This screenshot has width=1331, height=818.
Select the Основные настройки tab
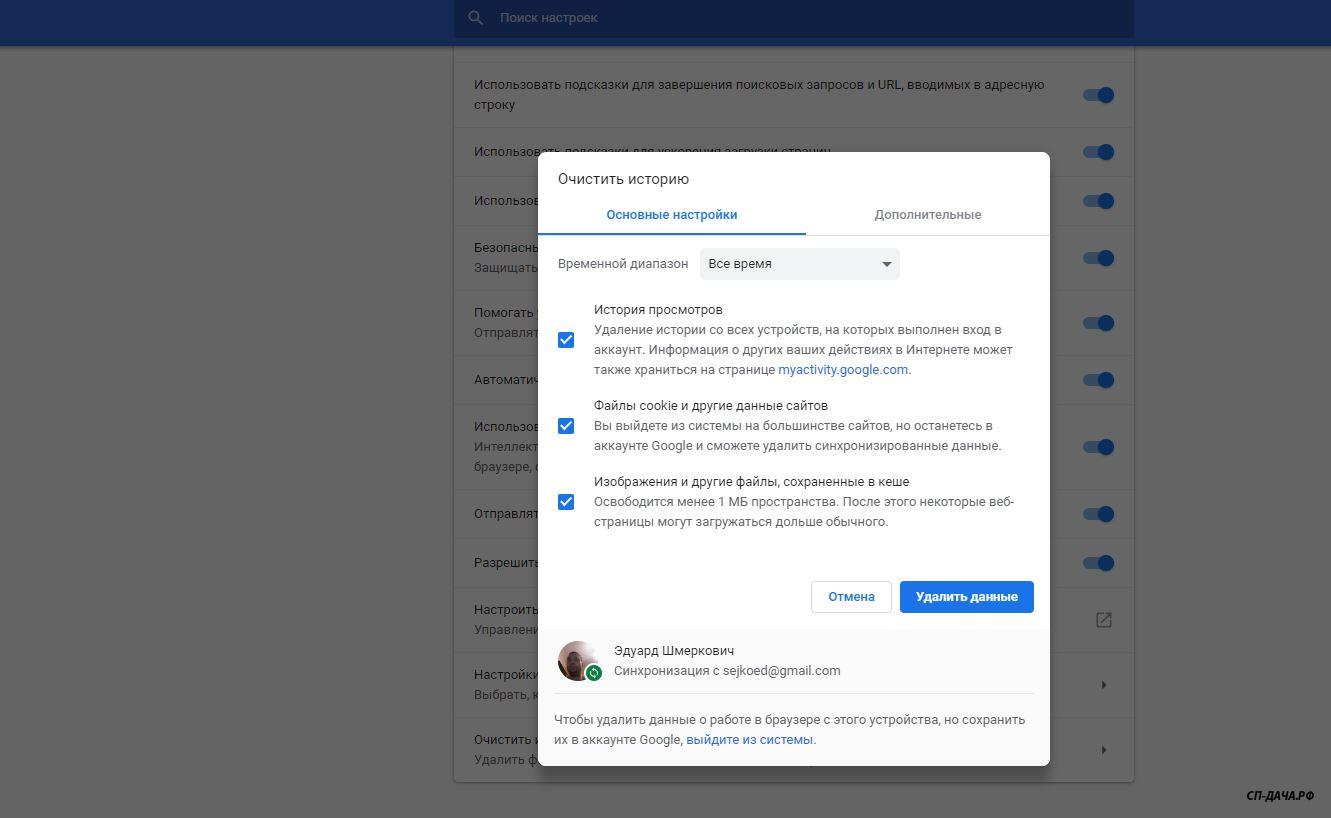671,215
